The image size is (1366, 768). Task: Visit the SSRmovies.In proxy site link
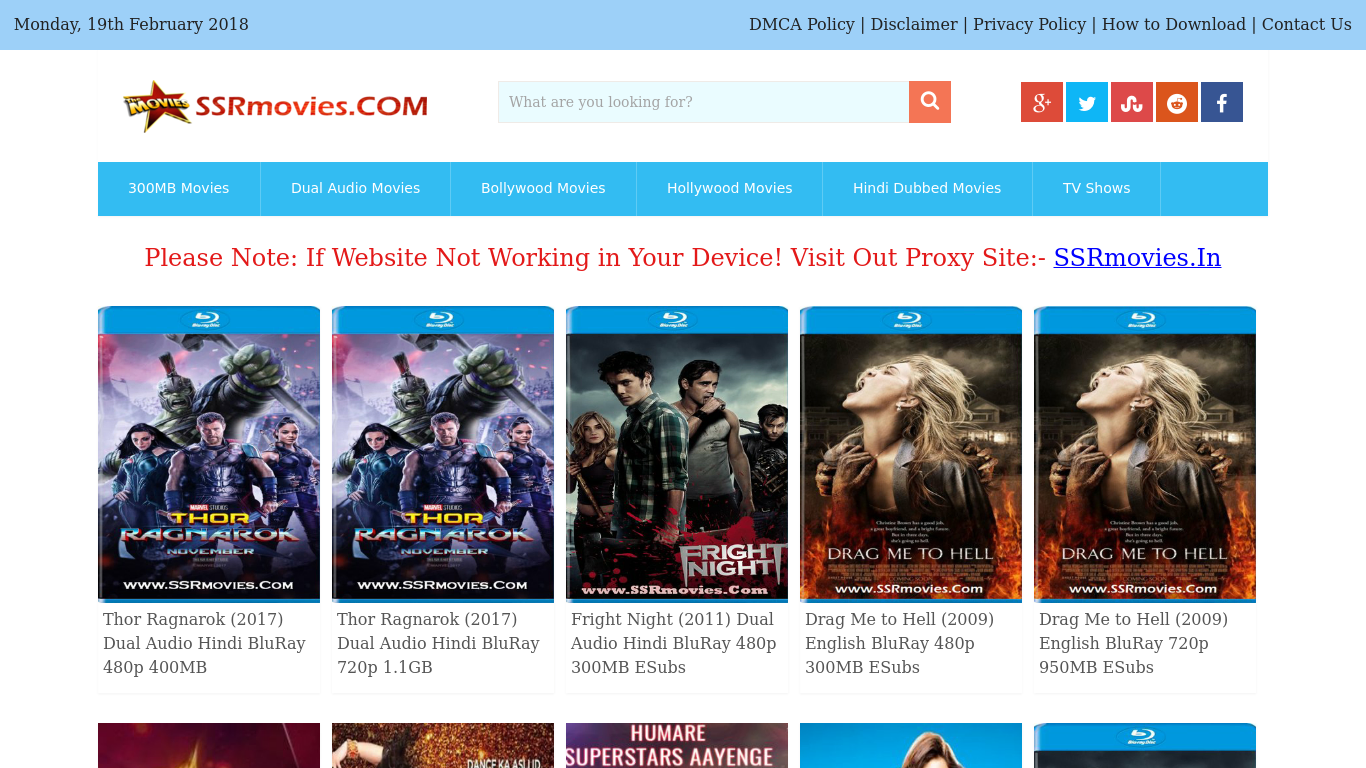point(1137,258)
